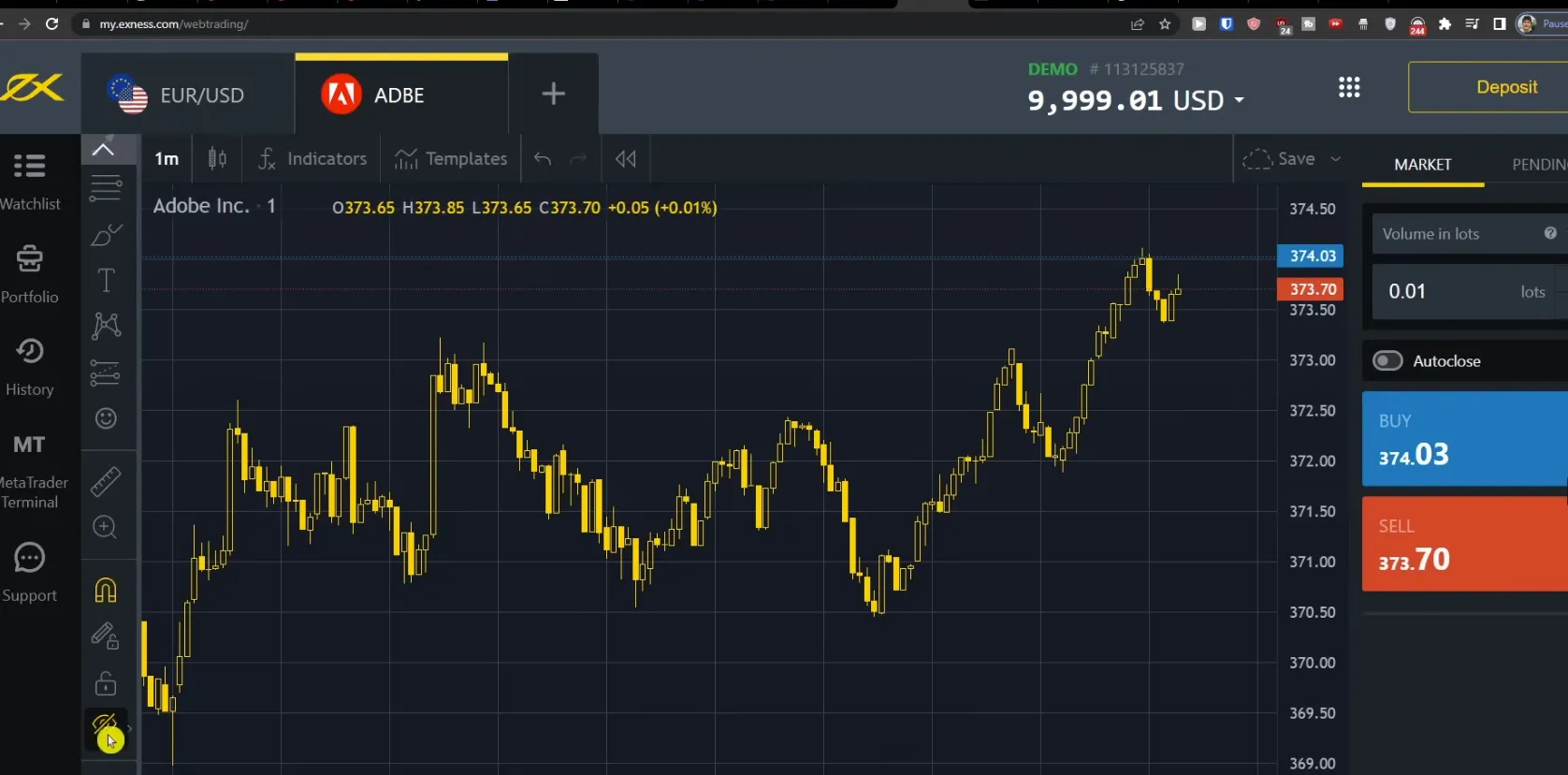1568x775 pixels.
Task: Expand the hide drawings options arrow
Action: click(130, 728)
